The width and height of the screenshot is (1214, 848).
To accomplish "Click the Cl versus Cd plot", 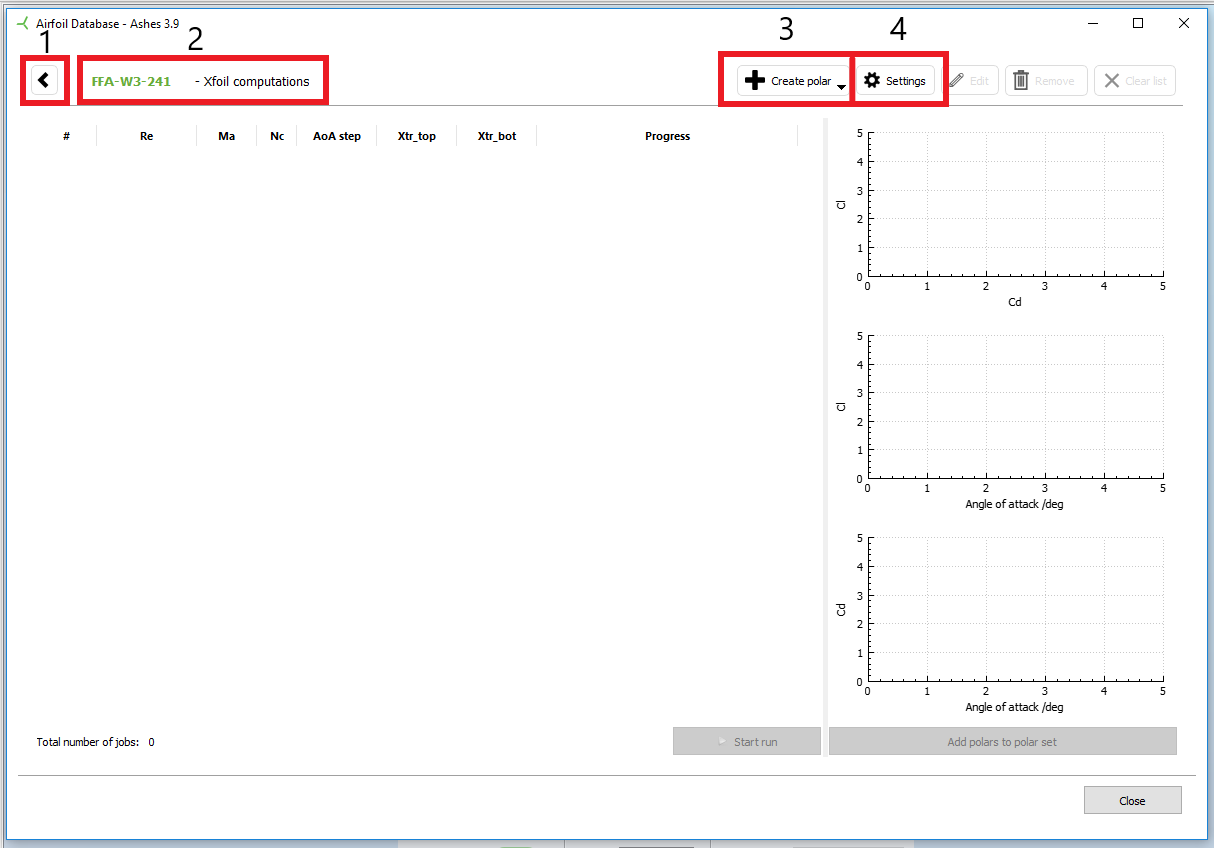I will (x=1015, y=204).
